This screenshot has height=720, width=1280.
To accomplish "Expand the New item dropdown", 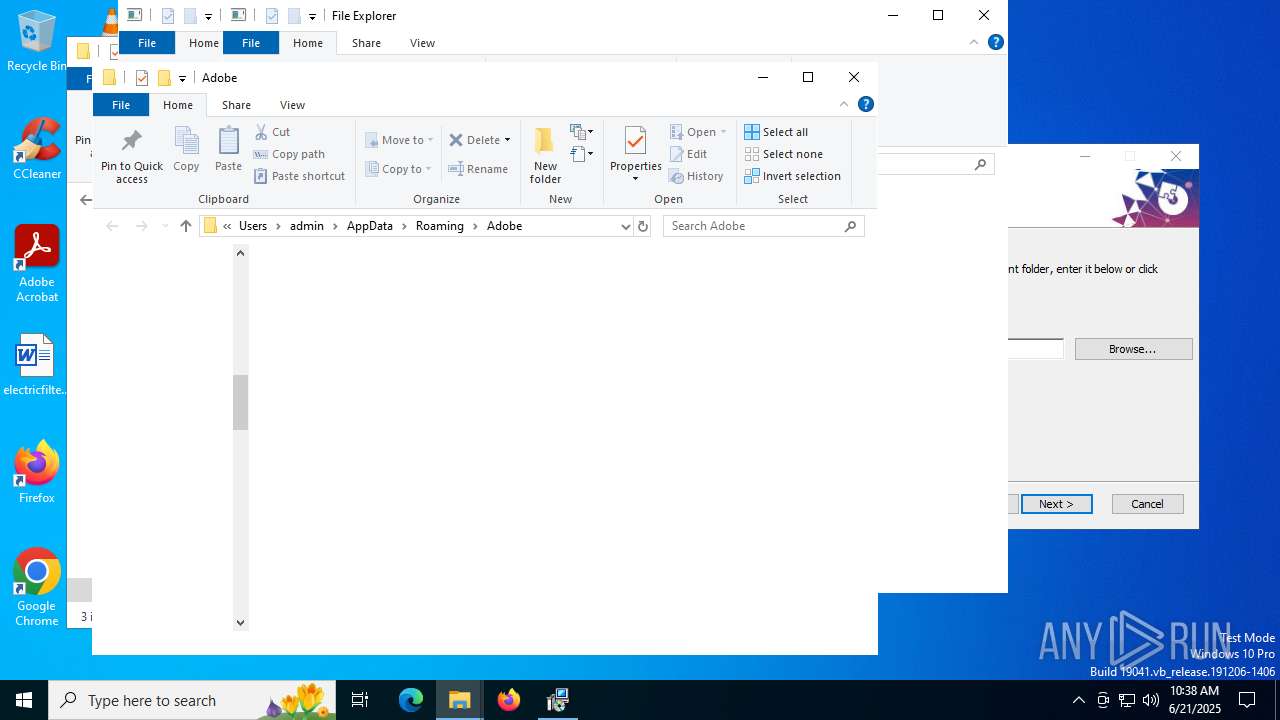I will point(581,132).
